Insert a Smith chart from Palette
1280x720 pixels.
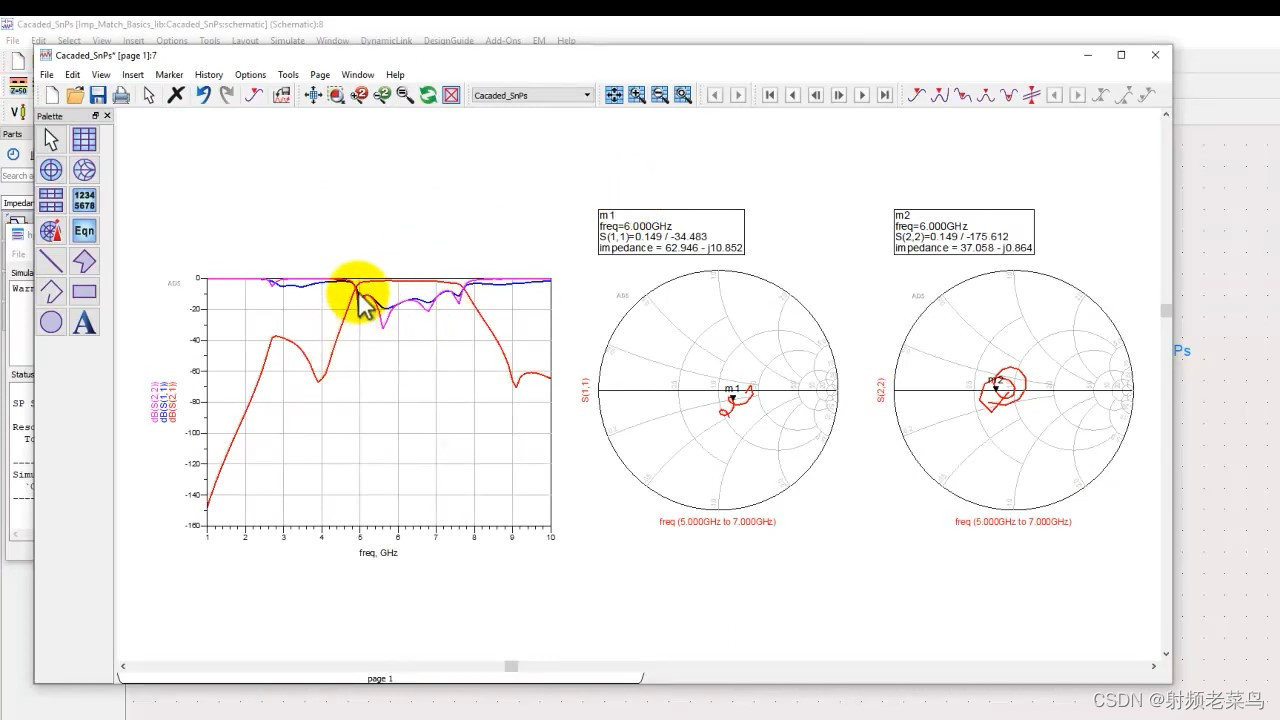(x=84, y=170)
